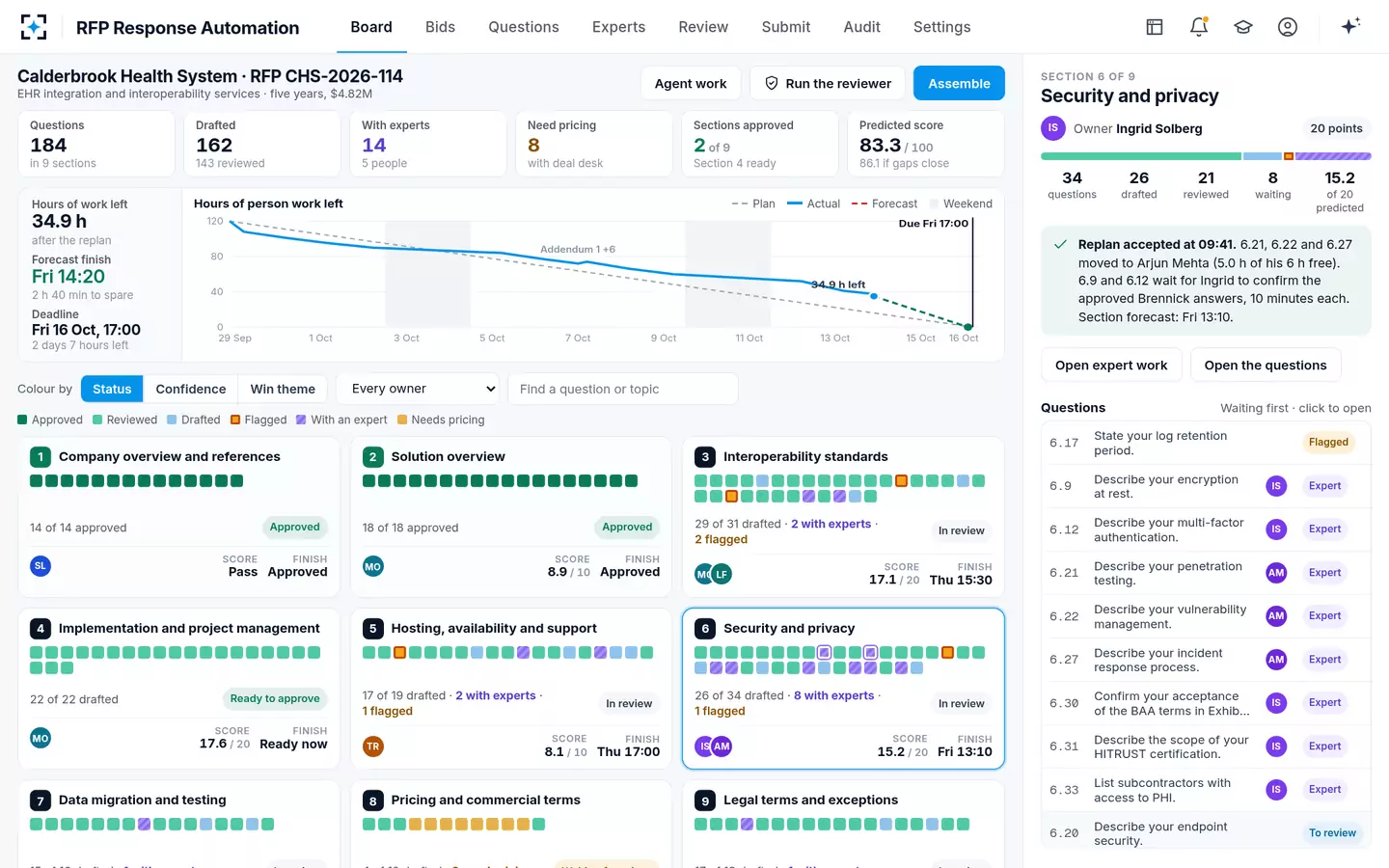
Task: Open the Legal terms and exceptions card title
Action: tap(810, 800)
